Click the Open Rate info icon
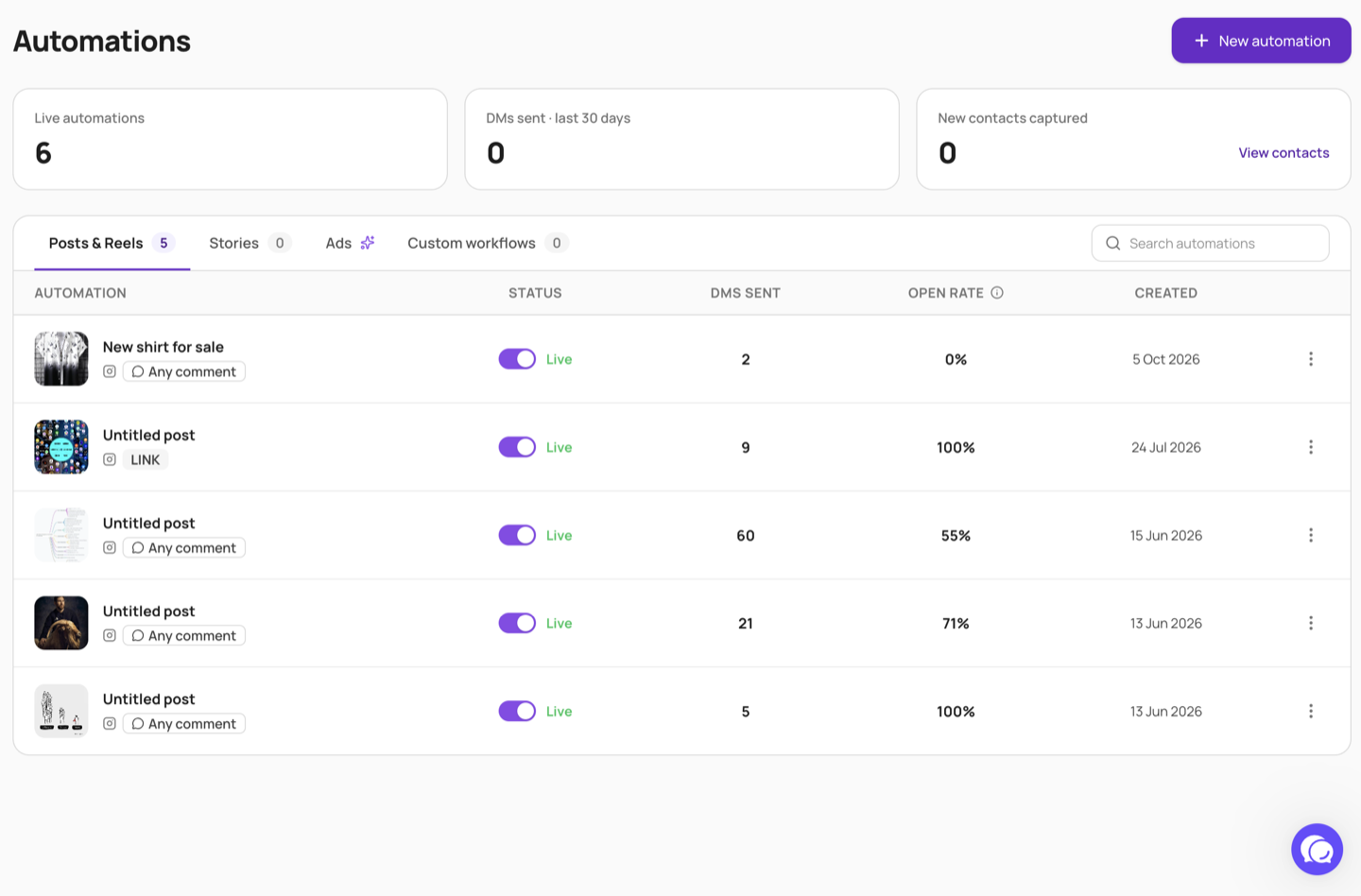The height and width of the screenshot is (896, 1361). 996,293
